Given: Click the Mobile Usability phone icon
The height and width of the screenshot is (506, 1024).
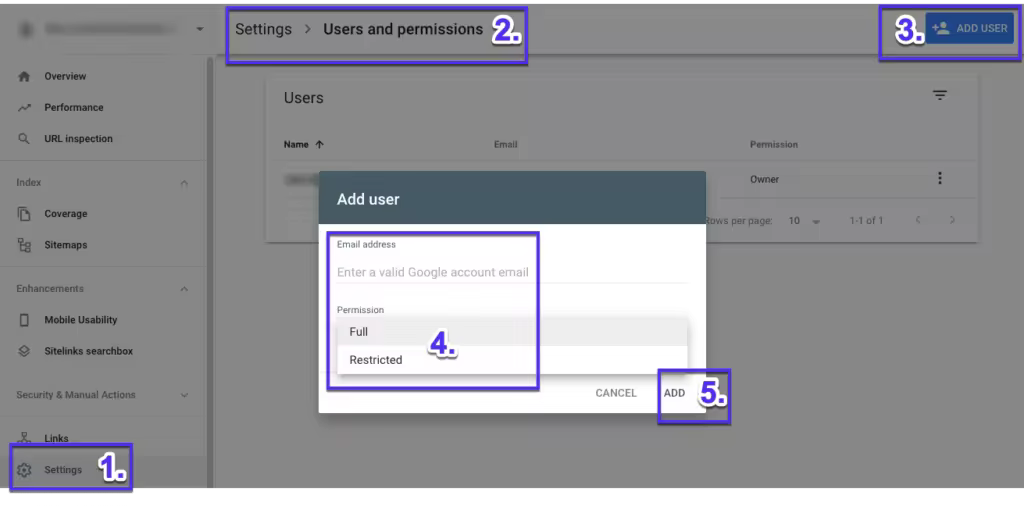Looking at the screenshot, I should tap(24, 321).
